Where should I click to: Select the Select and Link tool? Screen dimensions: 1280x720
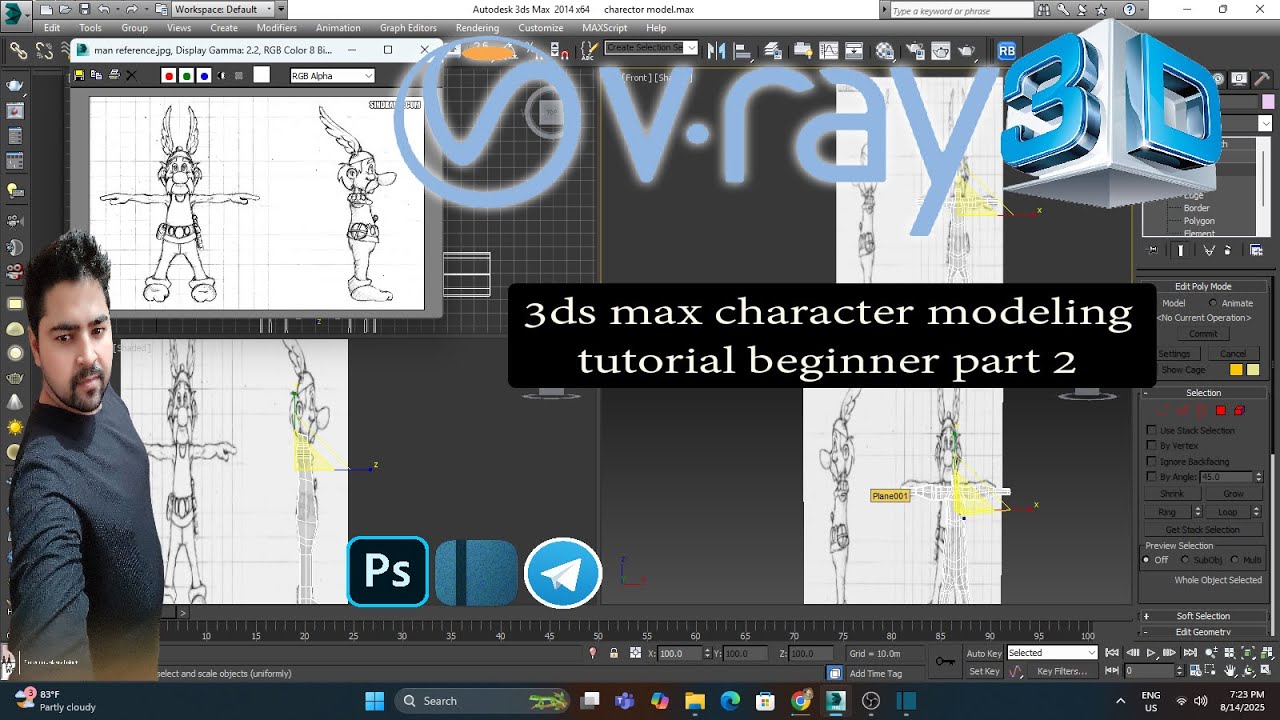[18, 49]
